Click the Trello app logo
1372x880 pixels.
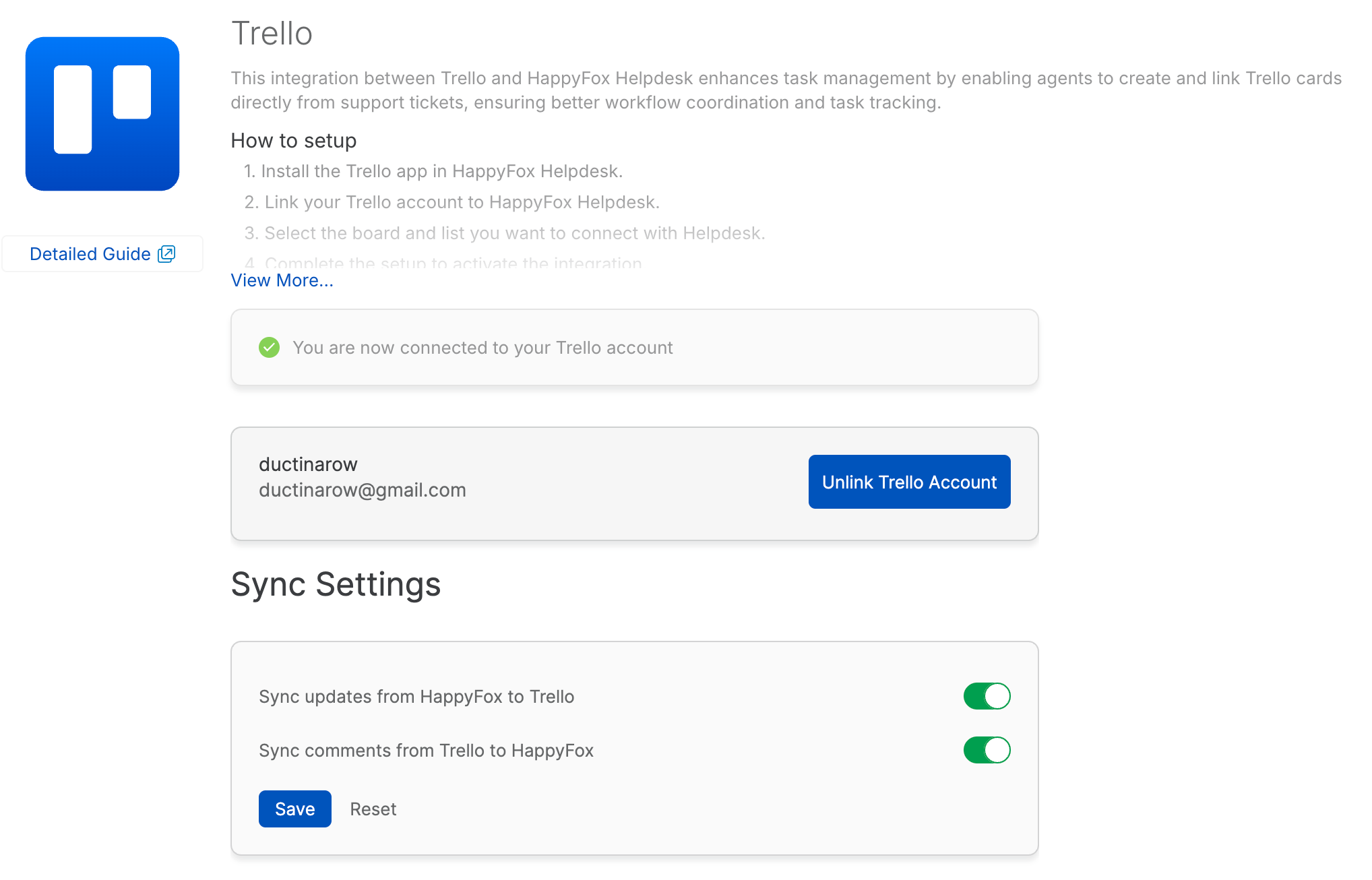coord(102,114)
